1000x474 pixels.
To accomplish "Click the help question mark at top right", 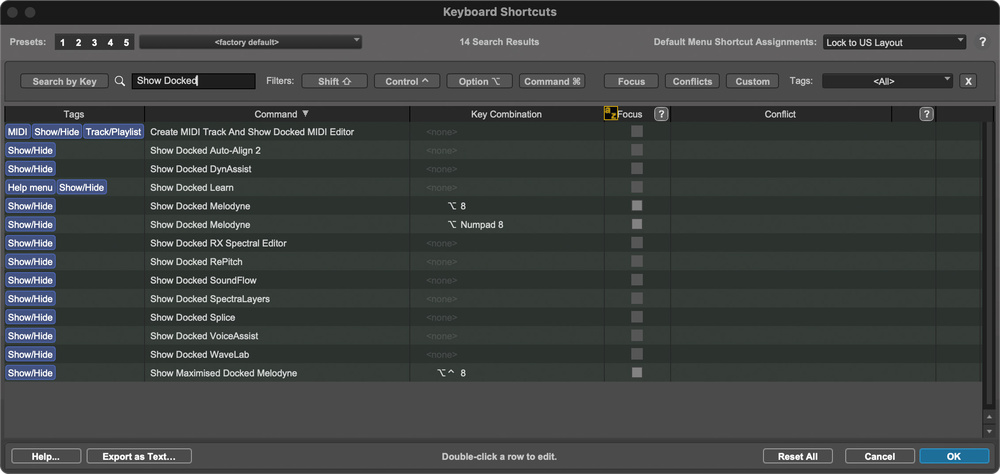I will tap(982, 42).
